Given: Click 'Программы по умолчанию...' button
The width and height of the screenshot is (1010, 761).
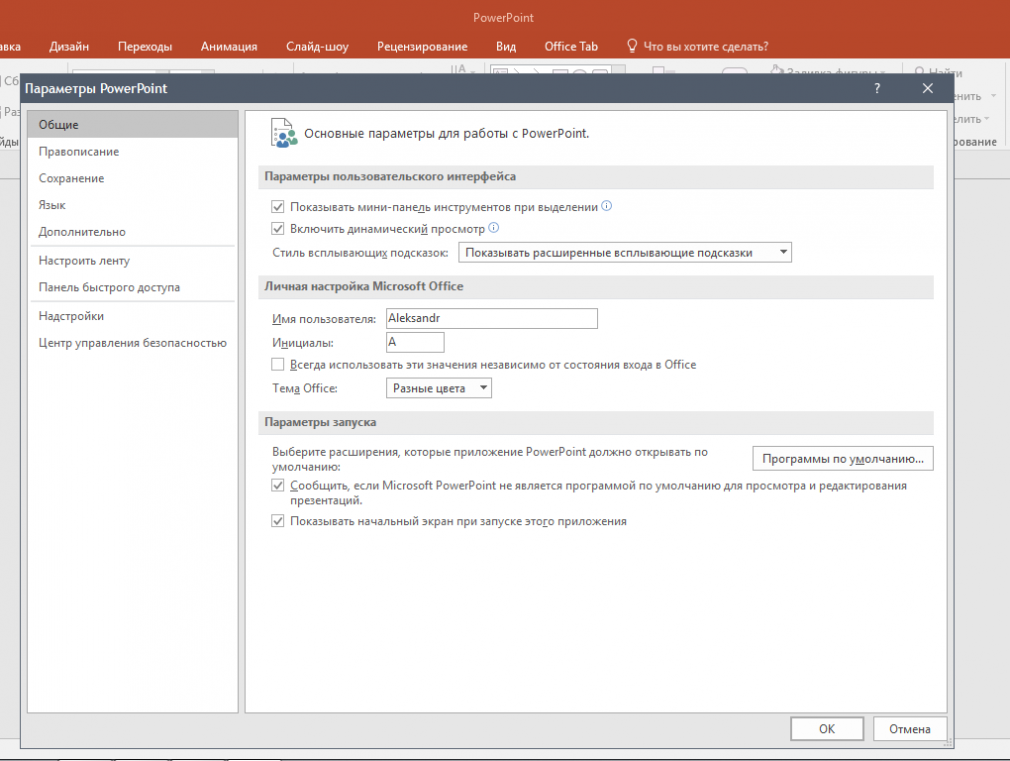Looking at the screenshot, I should coord(843,459).
